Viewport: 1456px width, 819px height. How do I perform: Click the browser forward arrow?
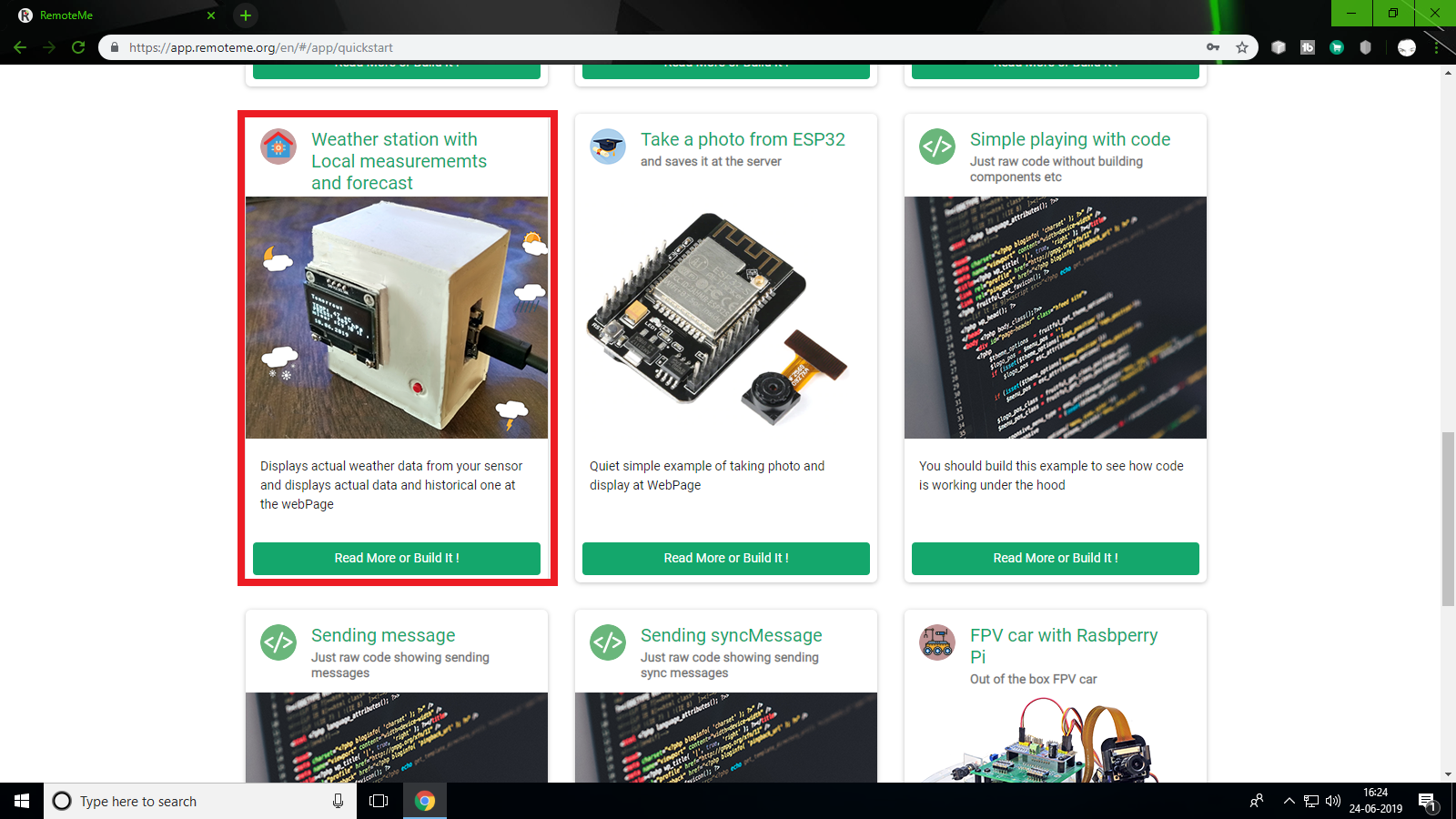click(x=49, y=47)
